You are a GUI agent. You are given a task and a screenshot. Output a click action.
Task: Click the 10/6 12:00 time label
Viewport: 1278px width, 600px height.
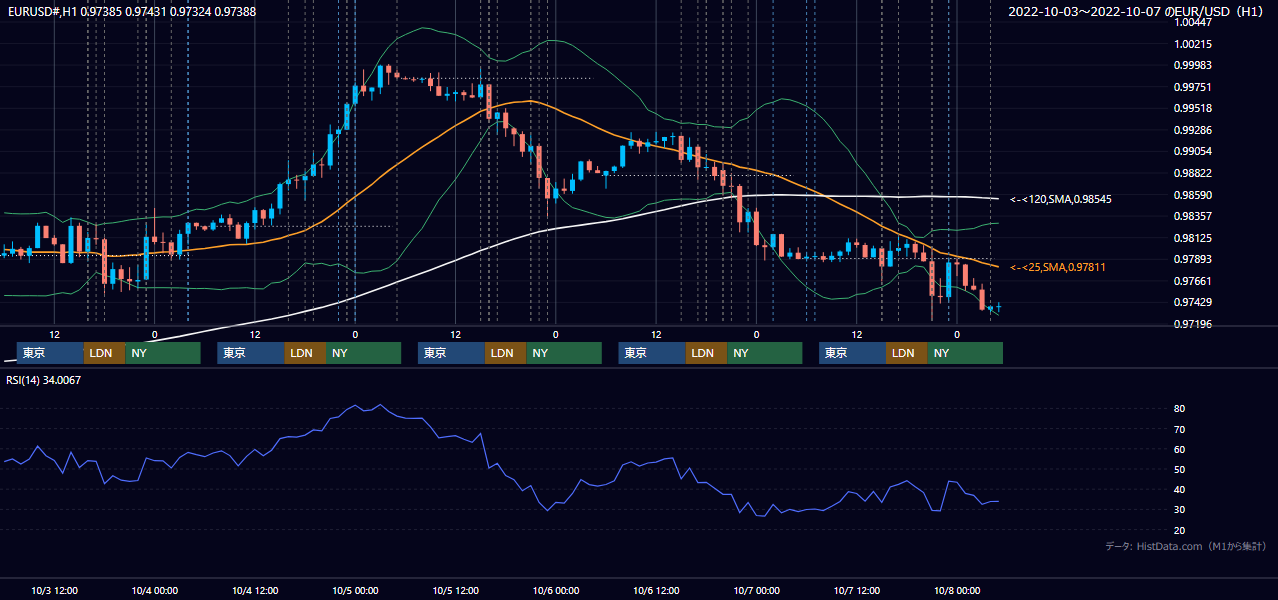[x=656, y=590]
